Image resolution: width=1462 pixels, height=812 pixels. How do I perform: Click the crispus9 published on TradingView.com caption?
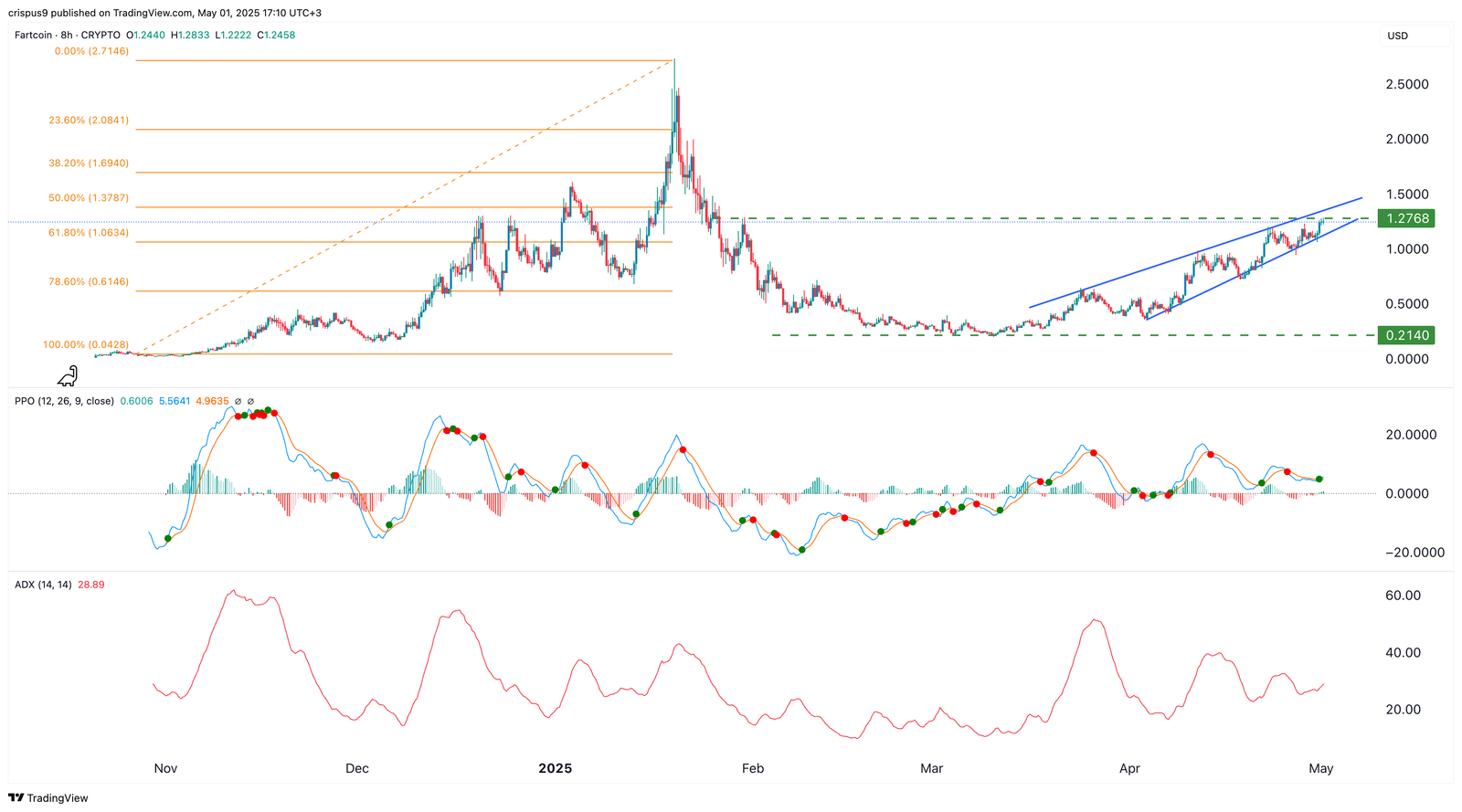[x=164, y=13]
